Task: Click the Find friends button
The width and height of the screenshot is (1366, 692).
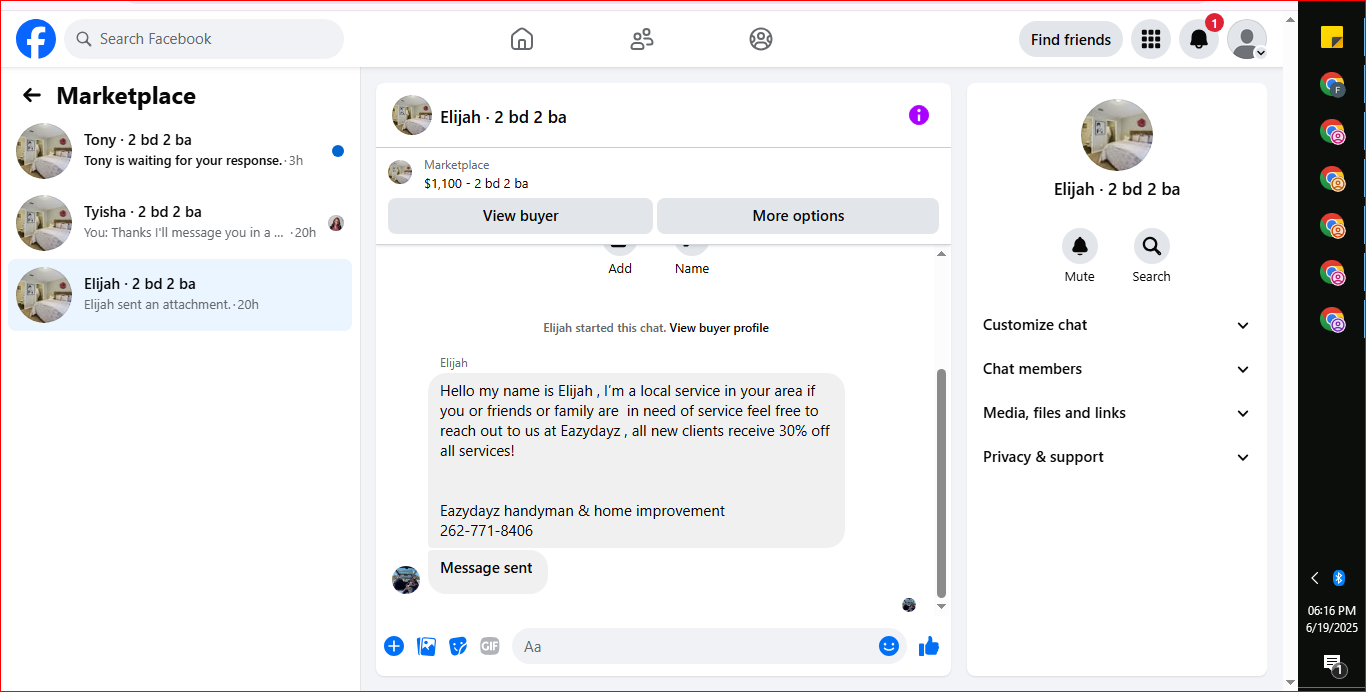Action: [x=1071, y=40]
